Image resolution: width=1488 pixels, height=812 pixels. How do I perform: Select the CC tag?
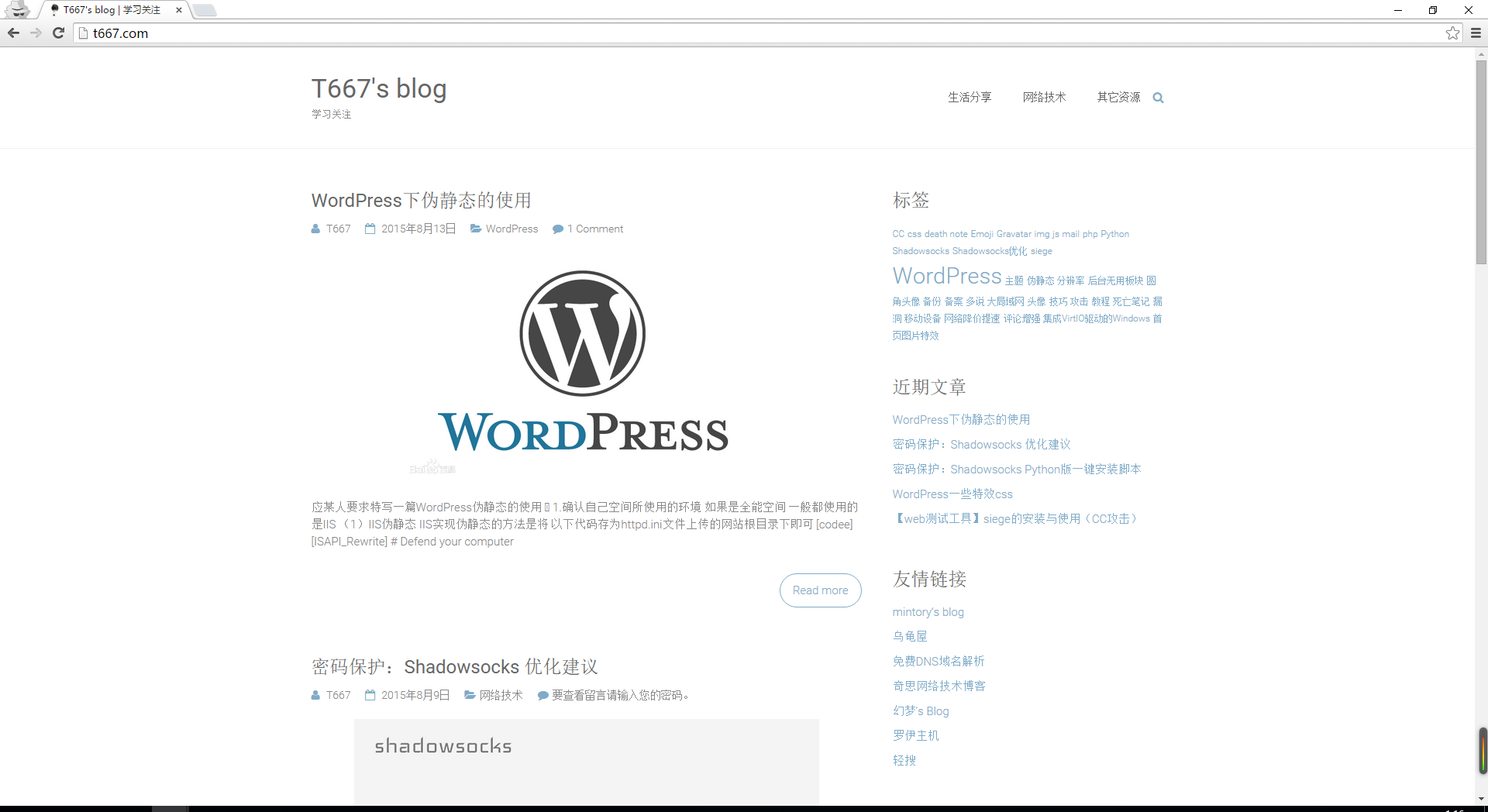898,234
